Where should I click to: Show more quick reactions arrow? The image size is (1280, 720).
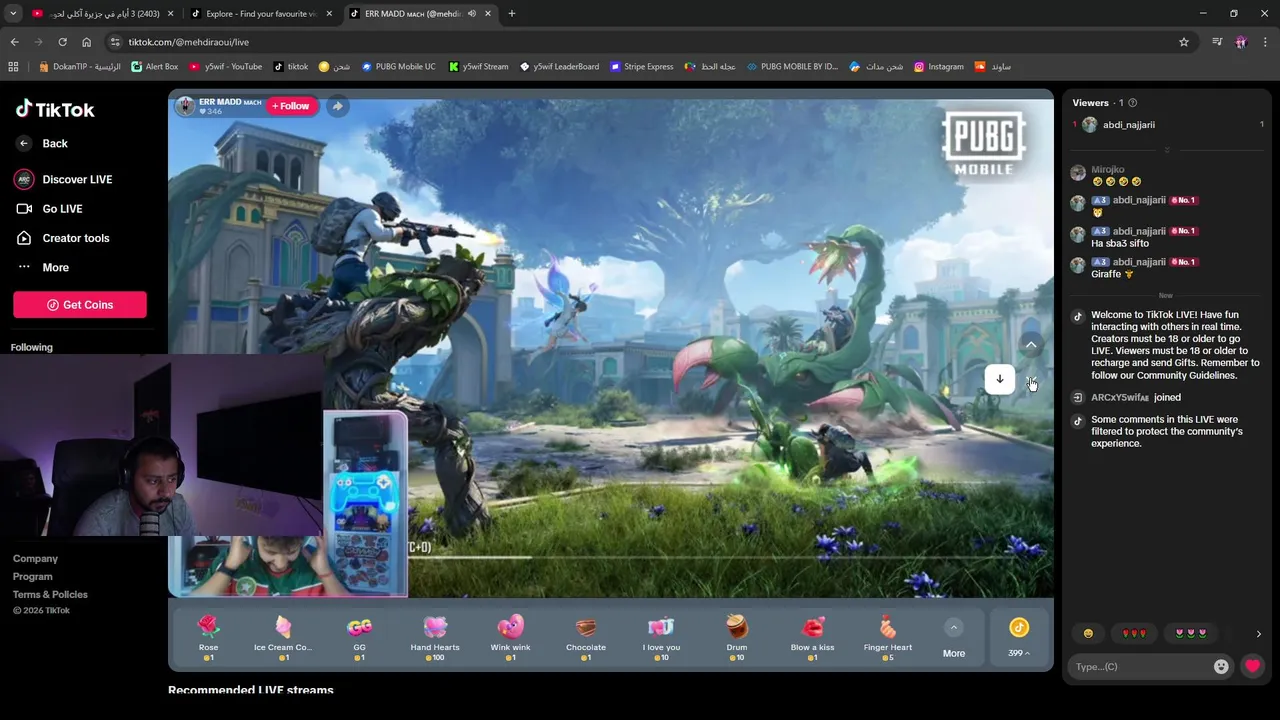pyautogui.click(x=1258, y=634)
